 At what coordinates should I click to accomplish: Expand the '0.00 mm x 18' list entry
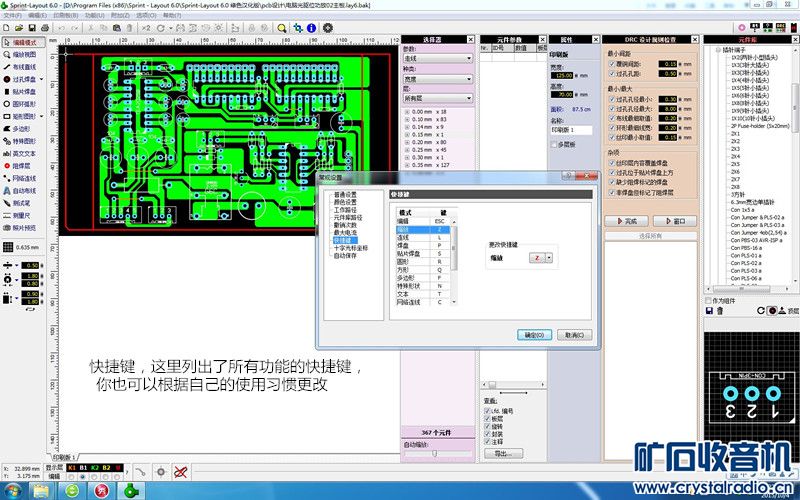407,112
